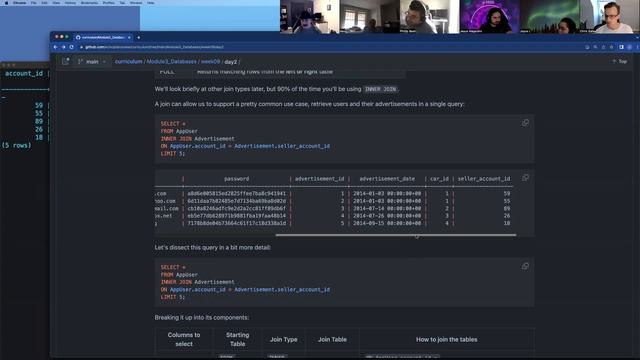Toggle the GitHub file tree sidebar
Screen dimensions: 640x360
click(65, 62)
